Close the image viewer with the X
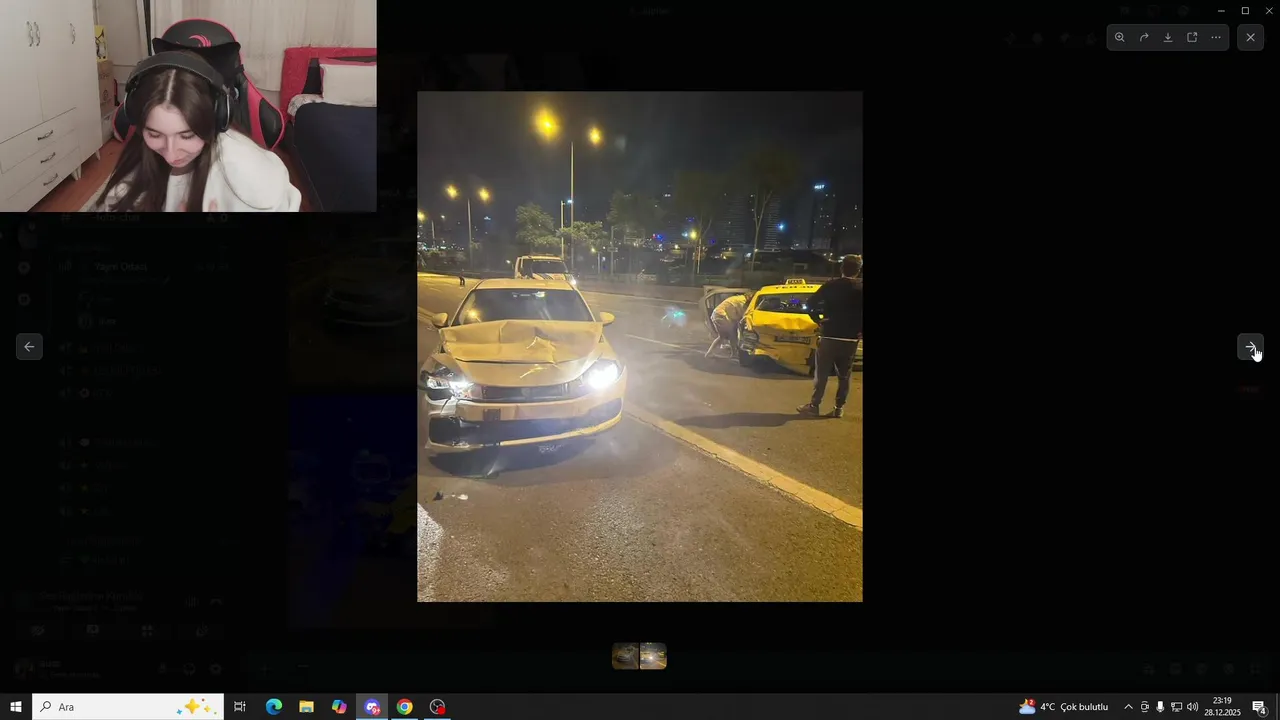The image size is (1280, 720). 1250,37
